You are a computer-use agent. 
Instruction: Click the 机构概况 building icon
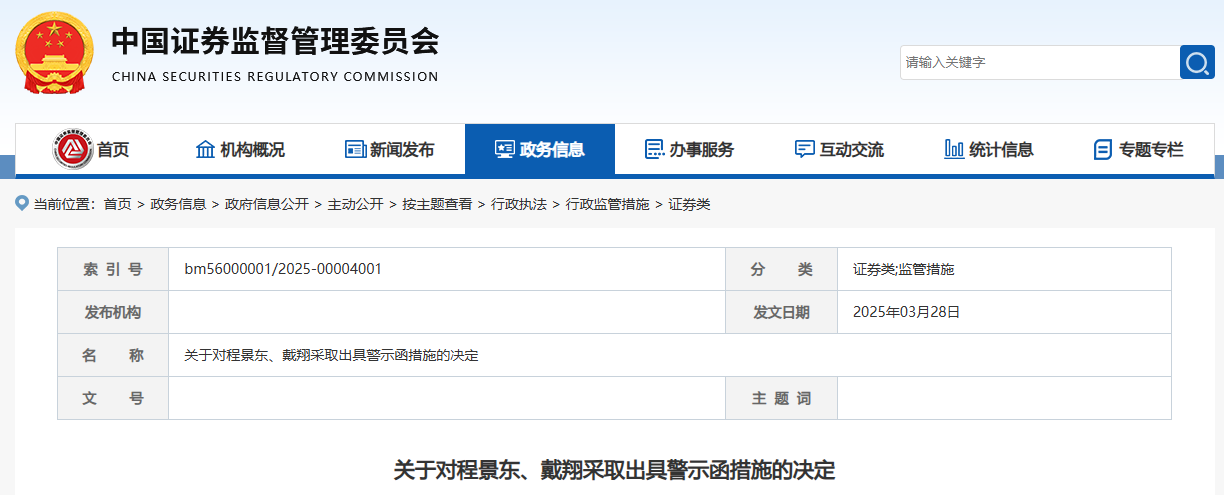click(x=205, y=150)
